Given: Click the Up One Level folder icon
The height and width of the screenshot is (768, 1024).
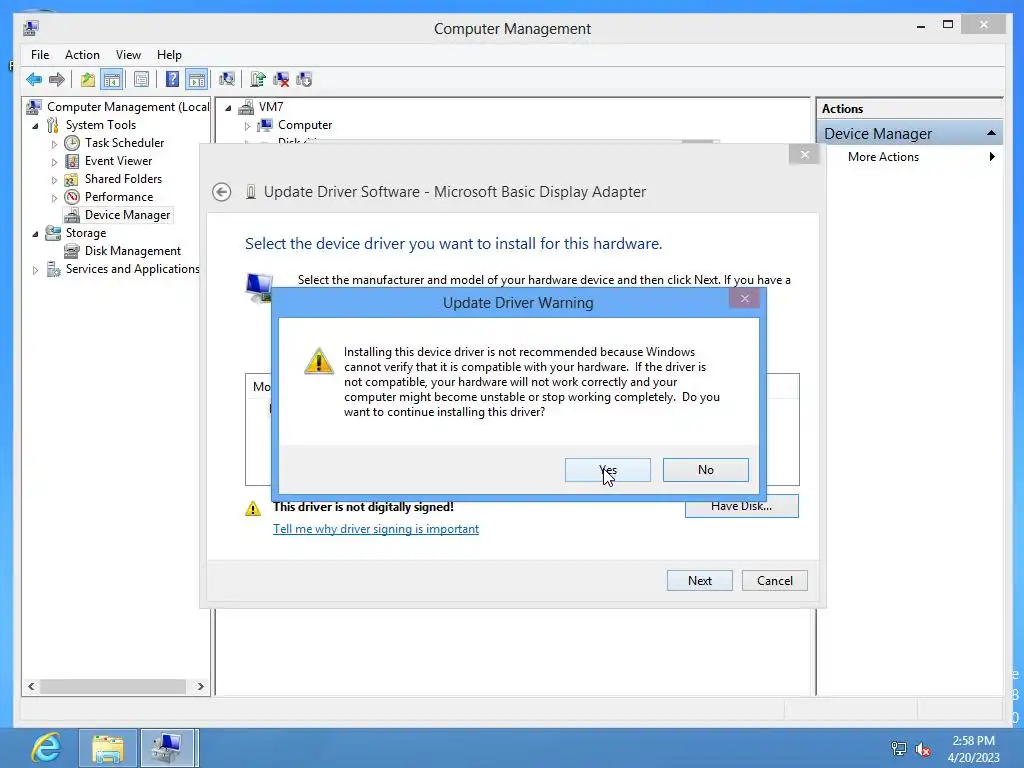Looking at the screenshot, I should click(x=88, y=80).
